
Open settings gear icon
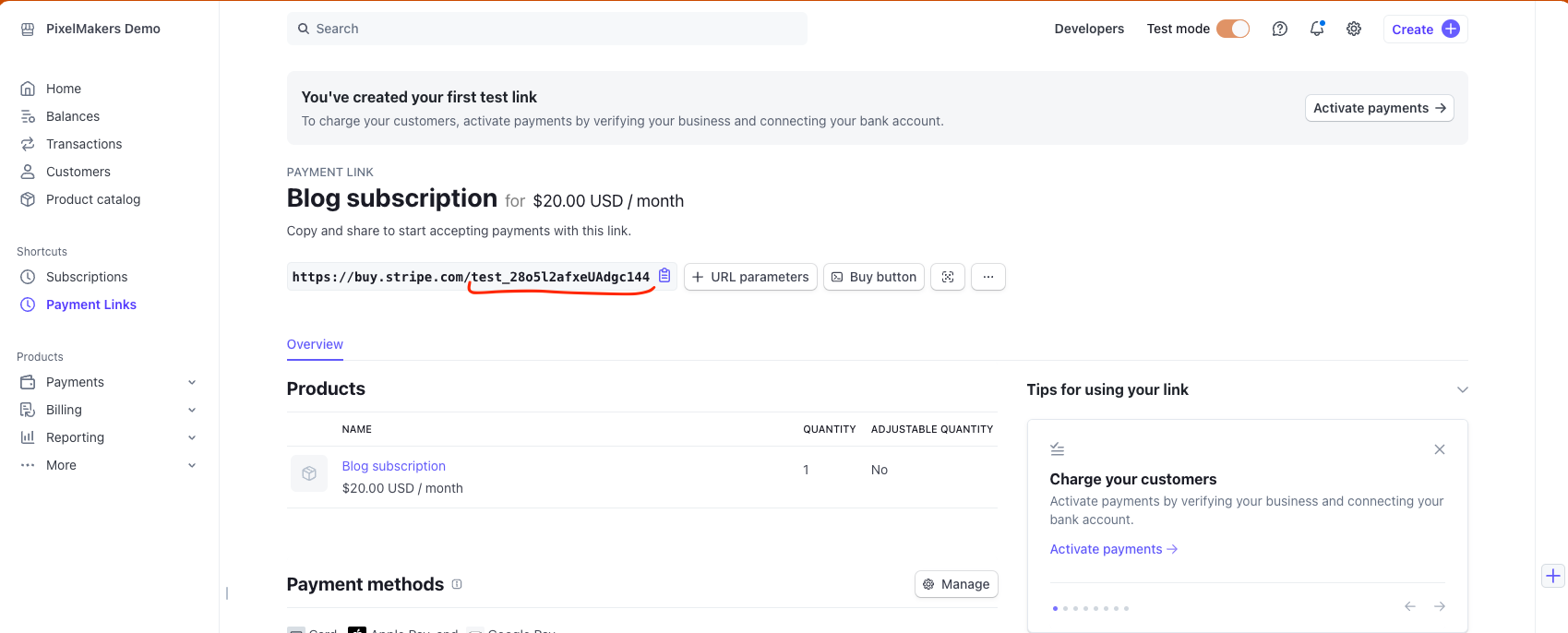[1354, 29]
